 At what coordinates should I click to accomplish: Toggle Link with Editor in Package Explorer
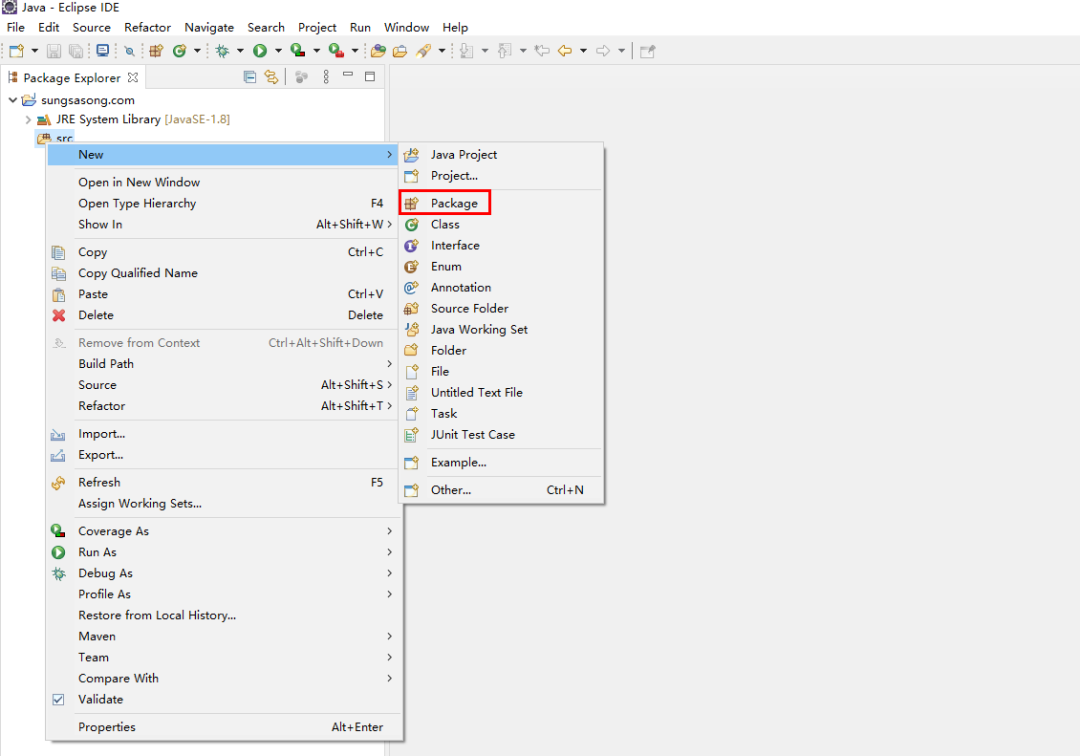(270, 77)
